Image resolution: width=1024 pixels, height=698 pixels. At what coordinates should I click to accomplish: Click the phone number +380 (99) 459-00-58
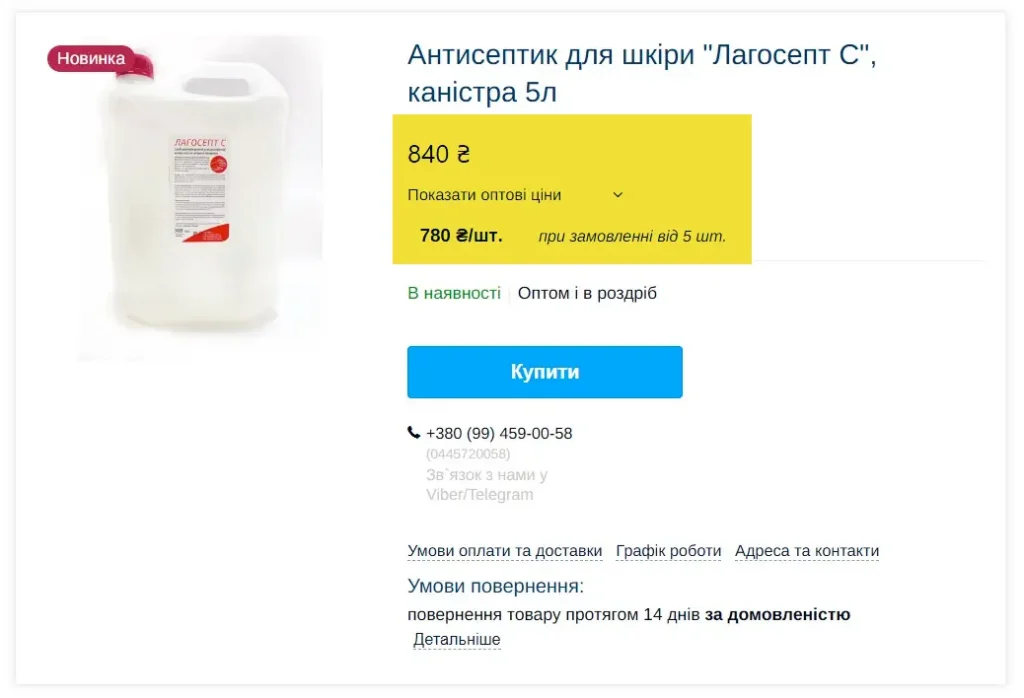(499, 434)
